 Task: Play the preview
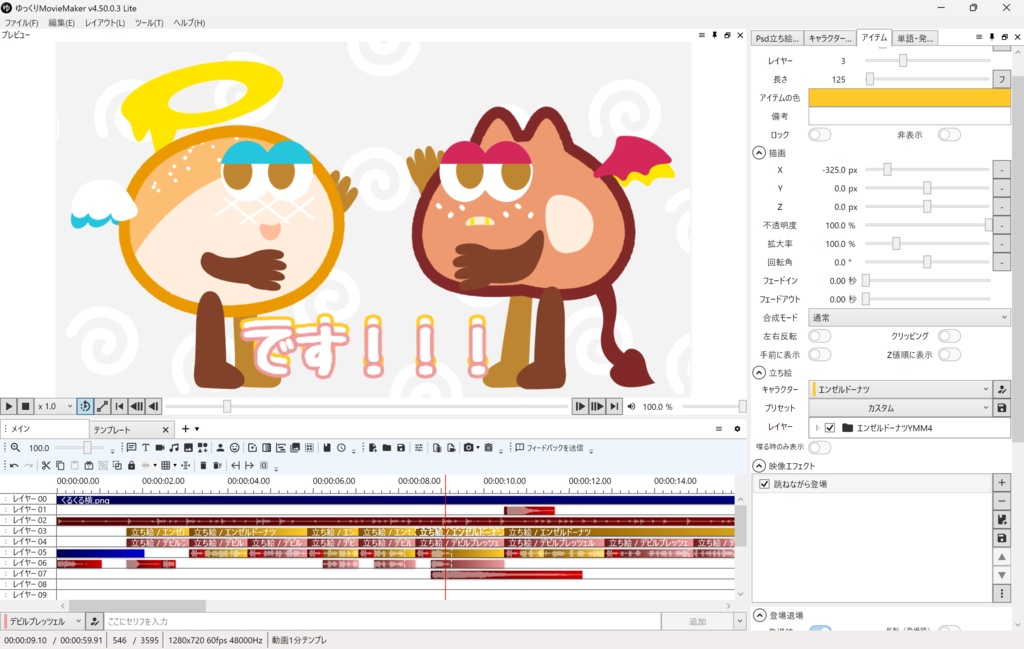pos(8,406)
